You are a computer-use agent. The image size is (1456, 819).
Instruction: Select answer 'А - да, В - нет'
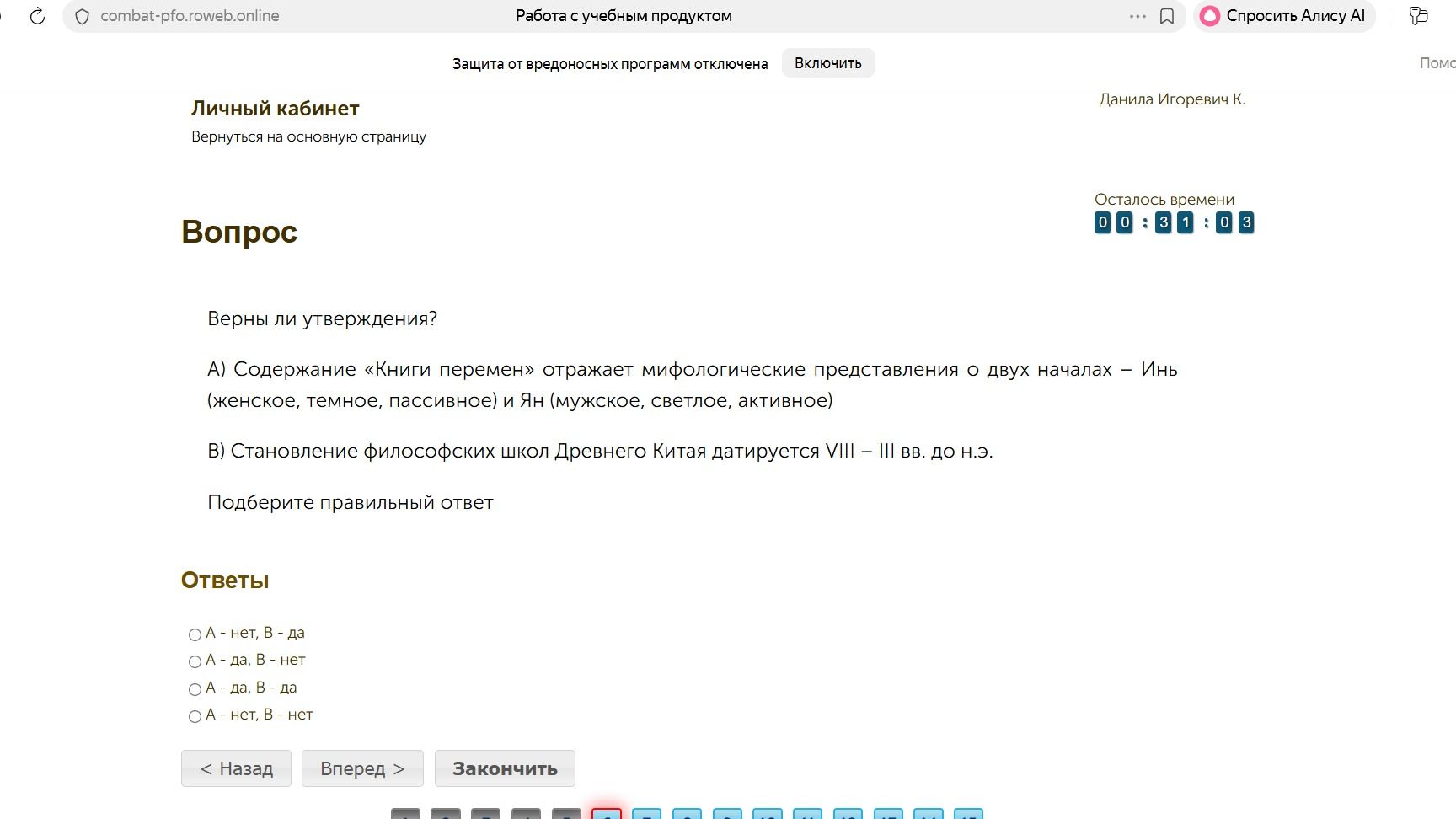click(x=195, y=661)
